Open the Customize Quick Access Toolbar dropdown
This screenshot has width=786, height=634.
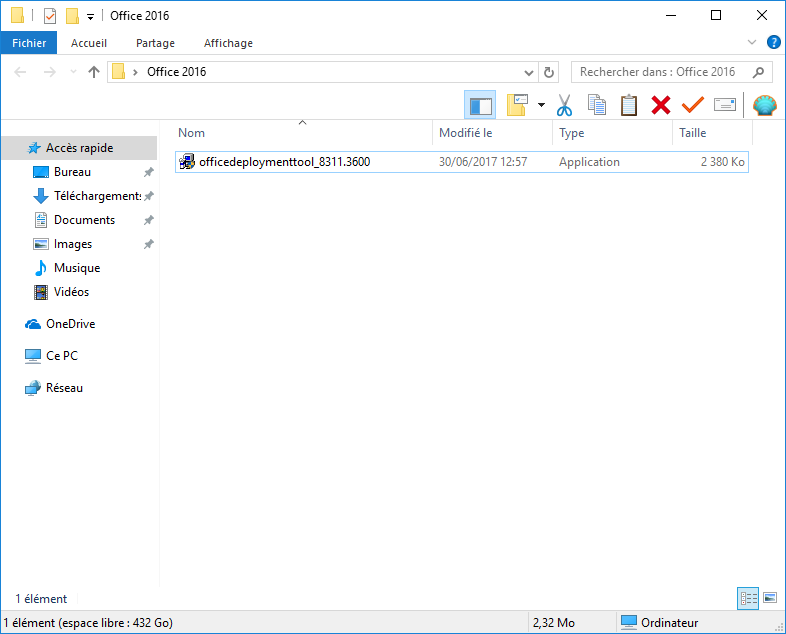[x=90, y=17]
